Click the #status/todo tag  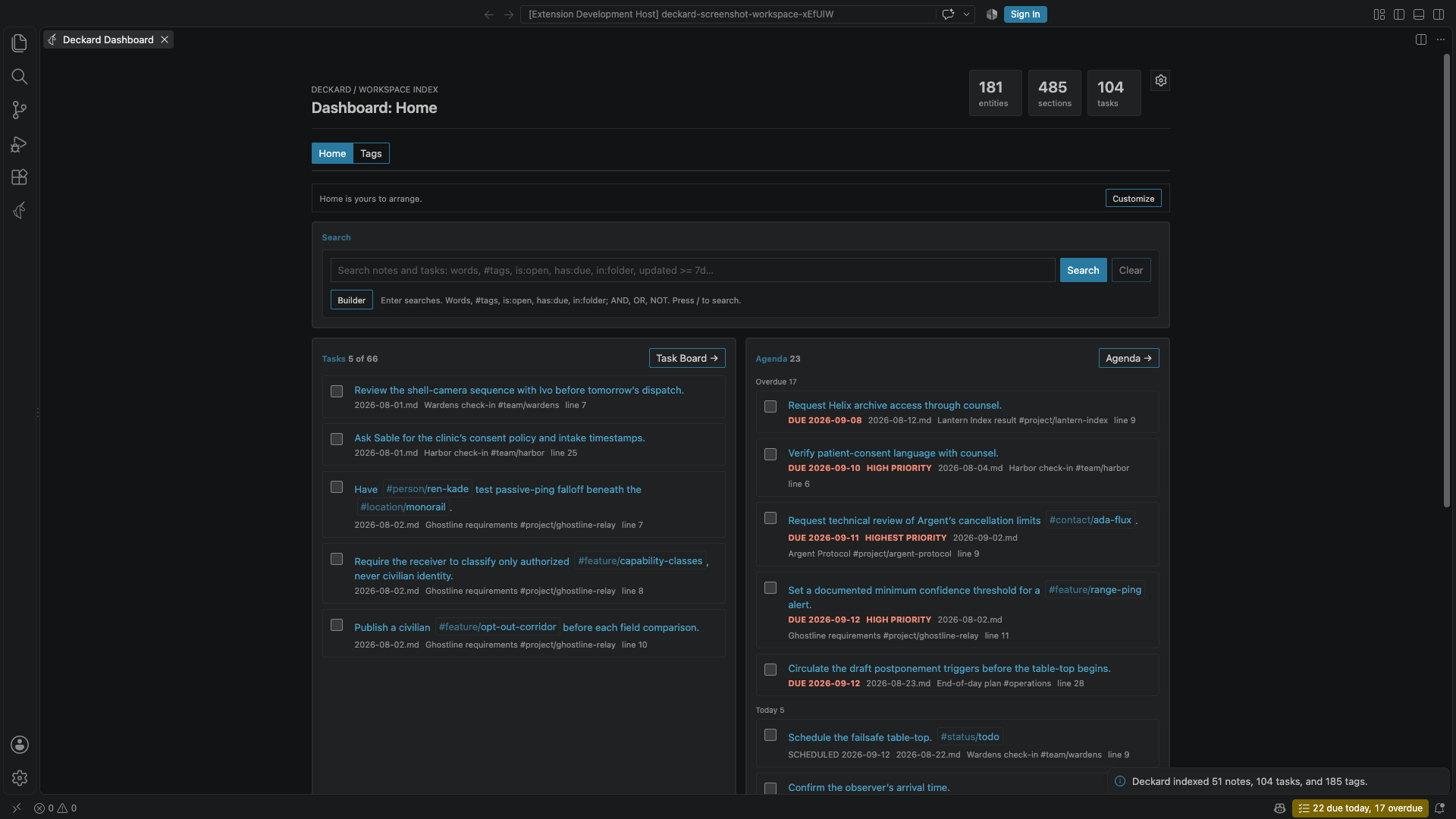tap(970, 737)
